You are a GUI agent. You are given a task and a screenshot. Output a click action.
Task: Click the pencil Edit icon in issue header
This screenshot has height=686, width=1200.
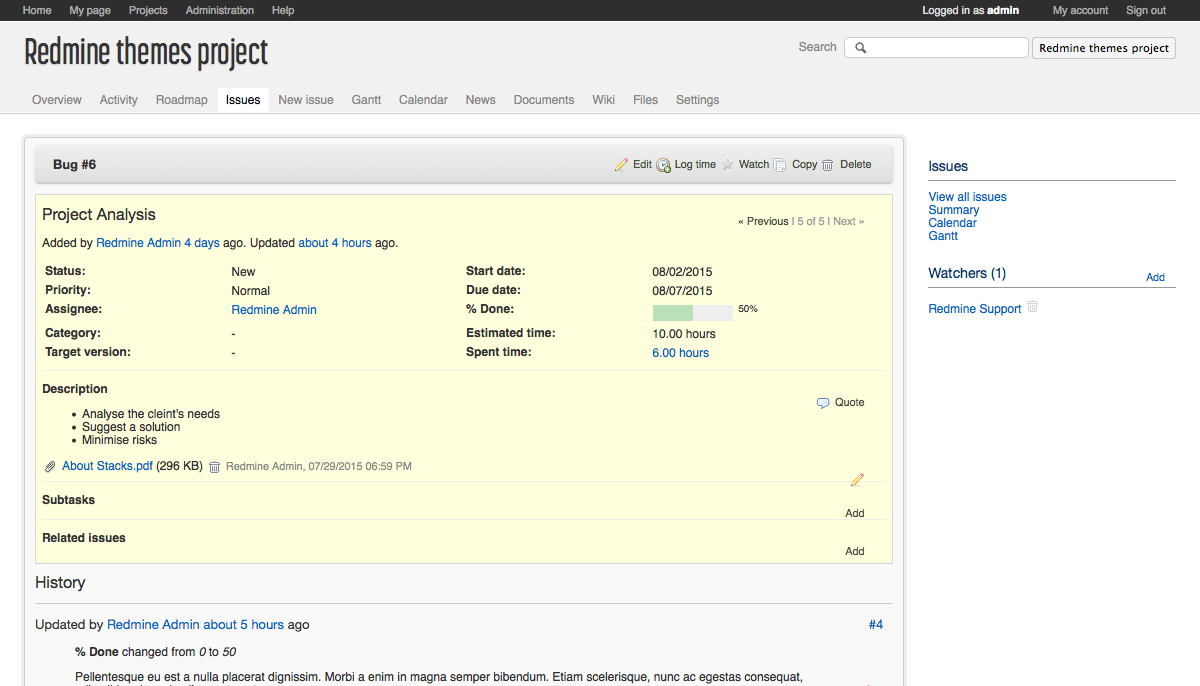(x=621, y=165)
